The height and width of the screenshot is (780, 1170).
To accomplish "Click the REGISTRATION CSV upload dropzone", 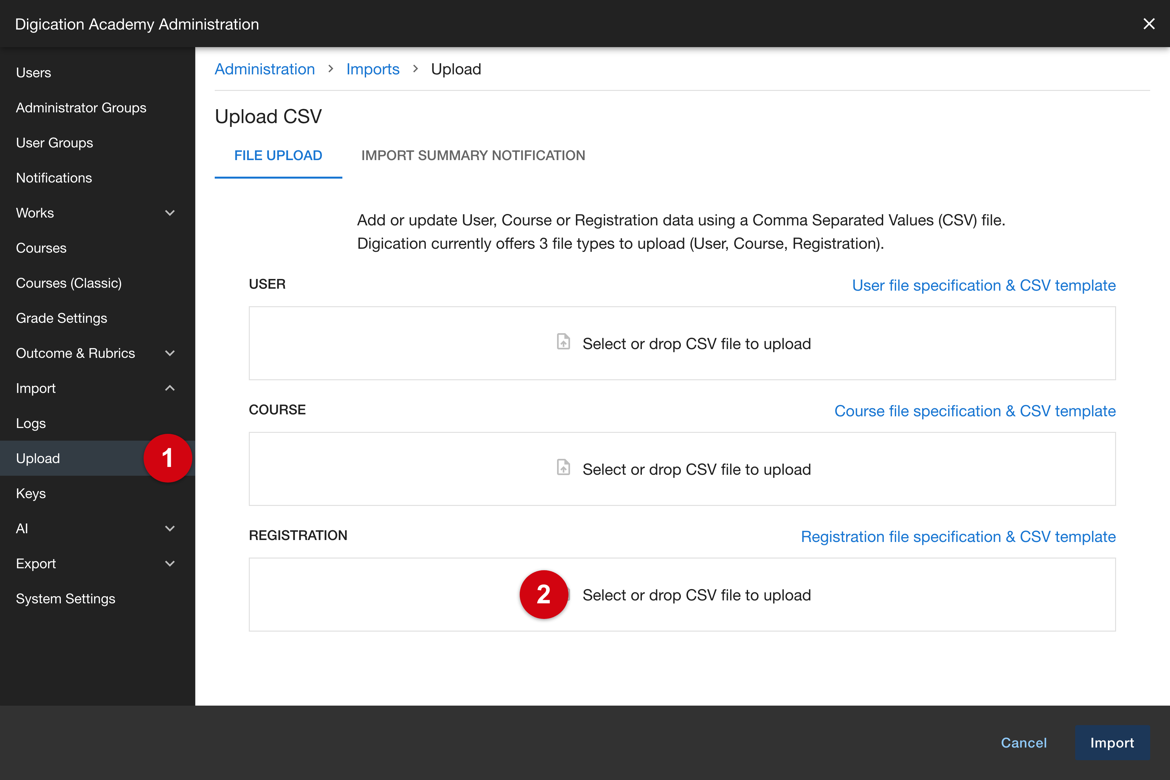I will click(x=682, y=595).
